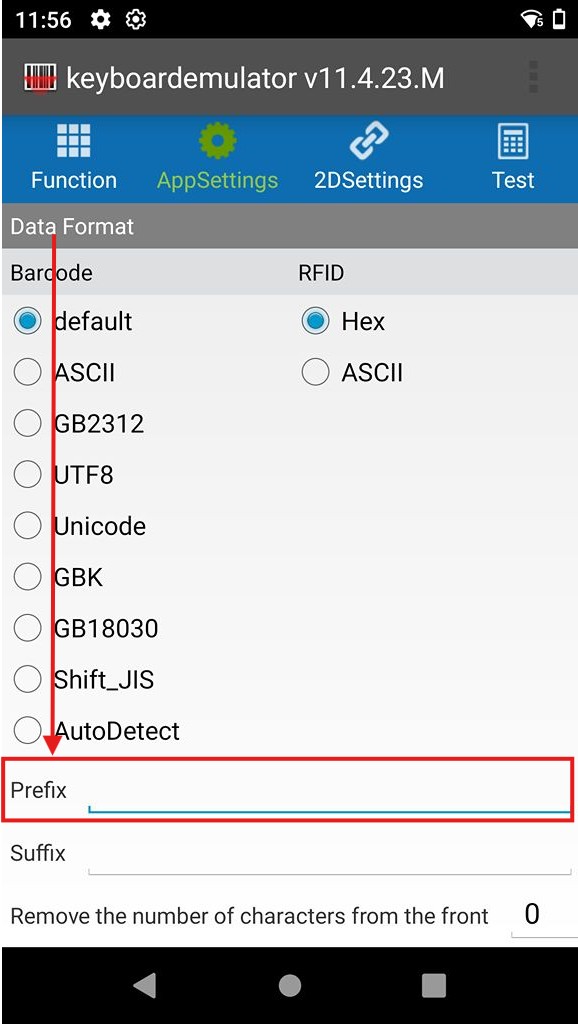The width and height of the screenshot is (578, 1024).
Task: Click the characters-to-remove number field
Action: [x=531, y=912]
